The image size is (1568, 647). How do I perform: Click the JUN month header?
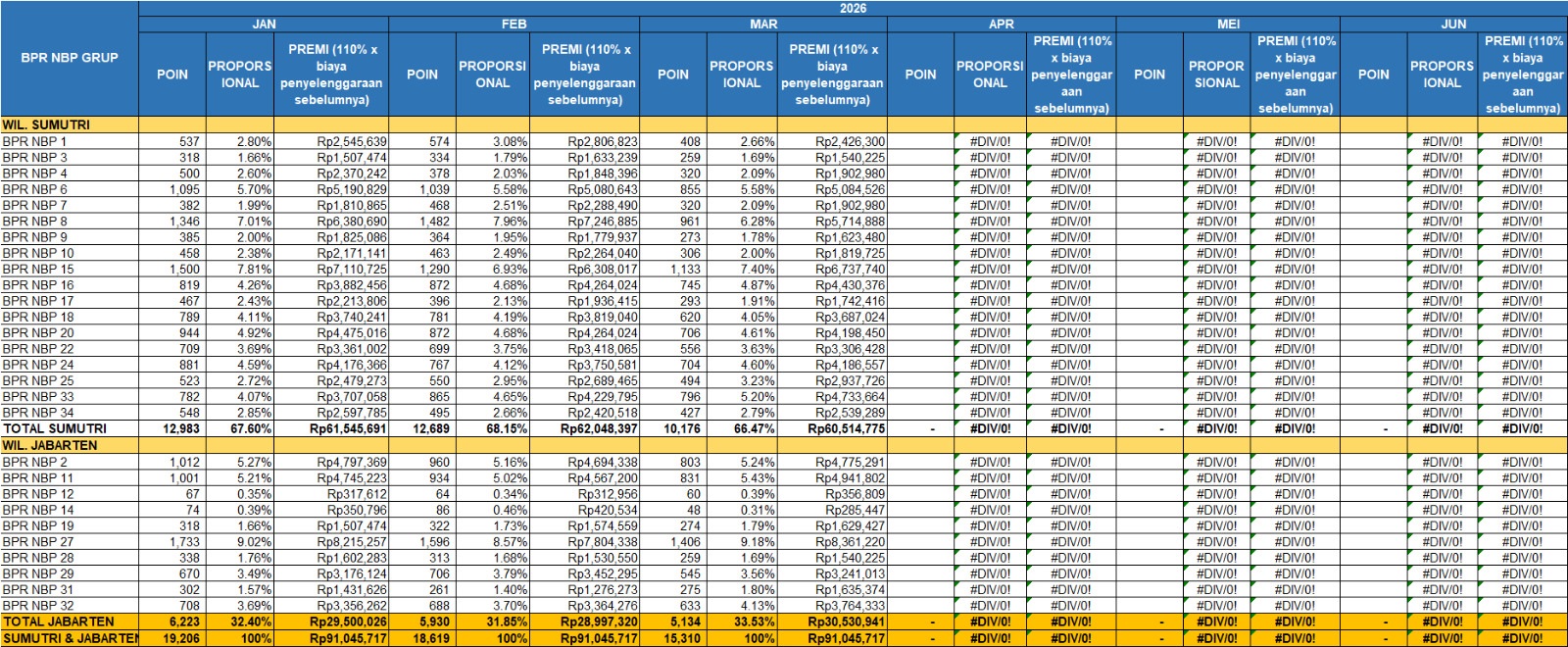point(1453,24)
